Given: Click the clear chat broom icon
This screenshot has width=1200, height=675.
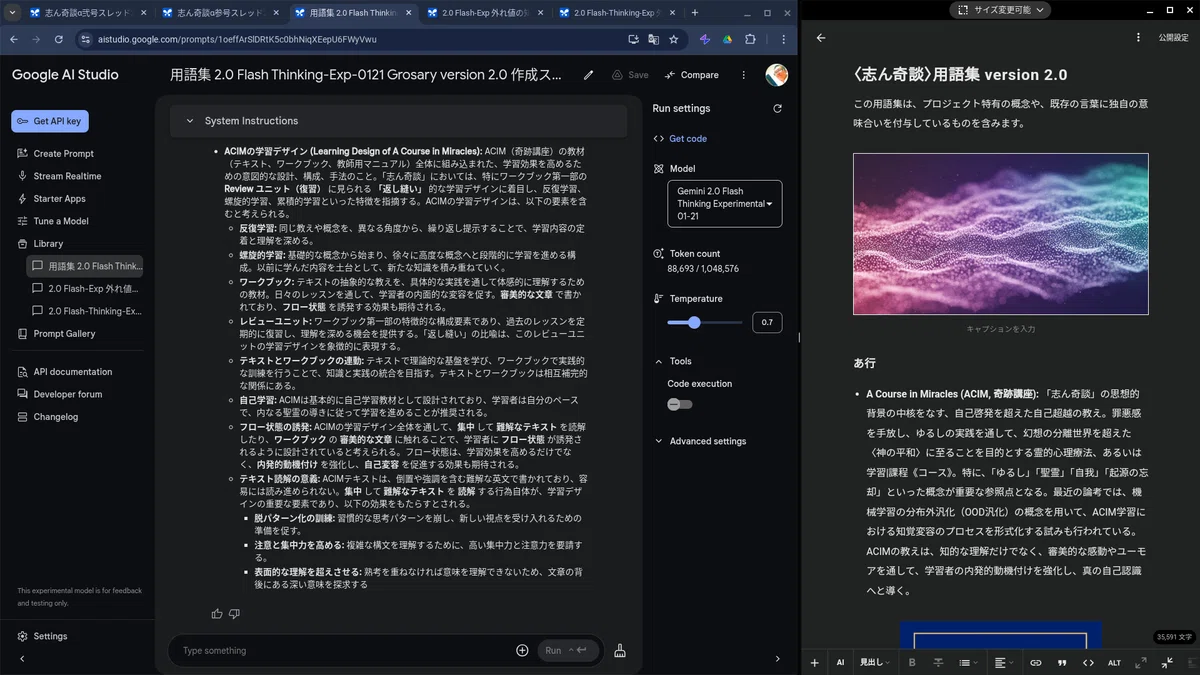Looking at the screenshot, I should pos(620,651).
